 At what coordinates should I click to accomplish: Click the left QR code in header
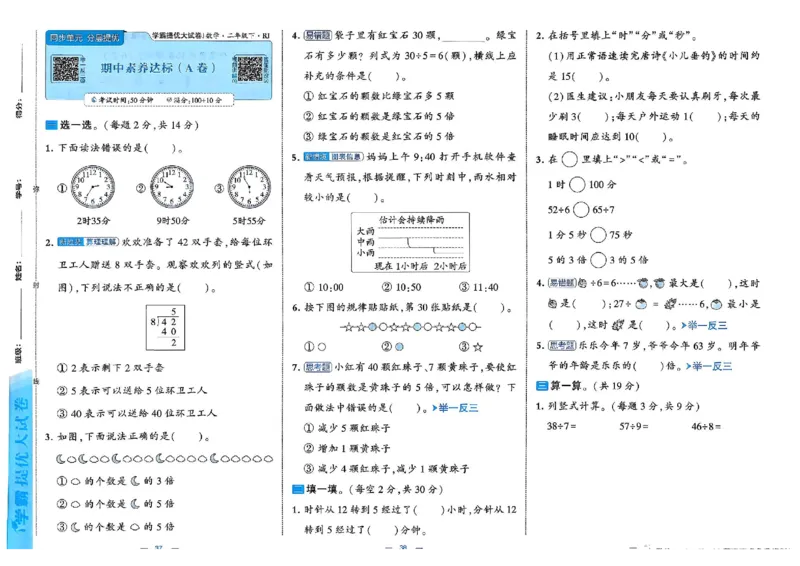click(x=66, y=68)
